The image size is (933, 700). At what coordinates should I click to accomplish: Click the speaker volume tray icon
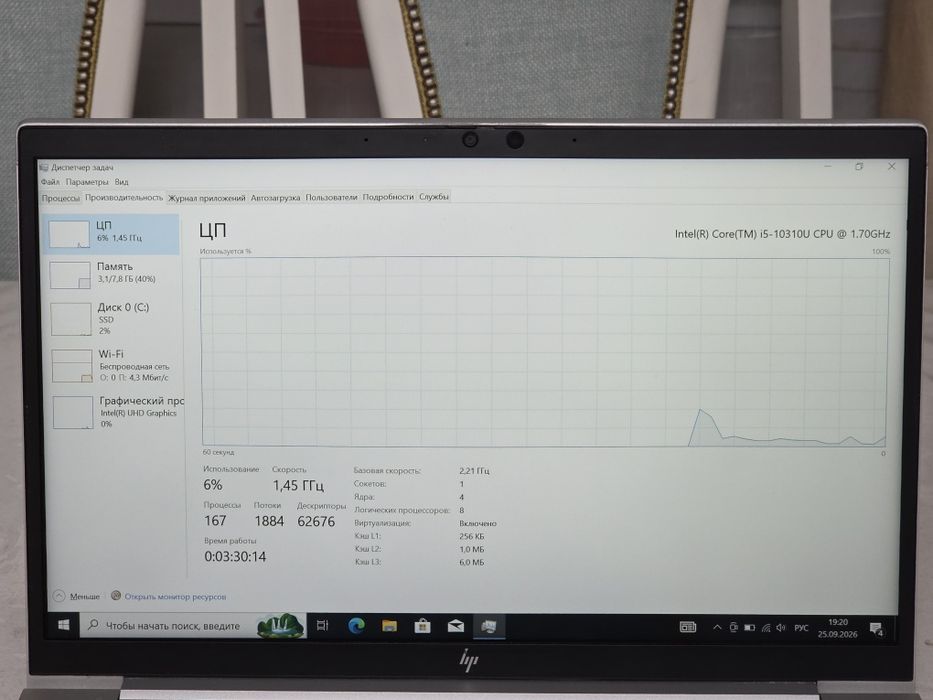[x=781, y=628]
